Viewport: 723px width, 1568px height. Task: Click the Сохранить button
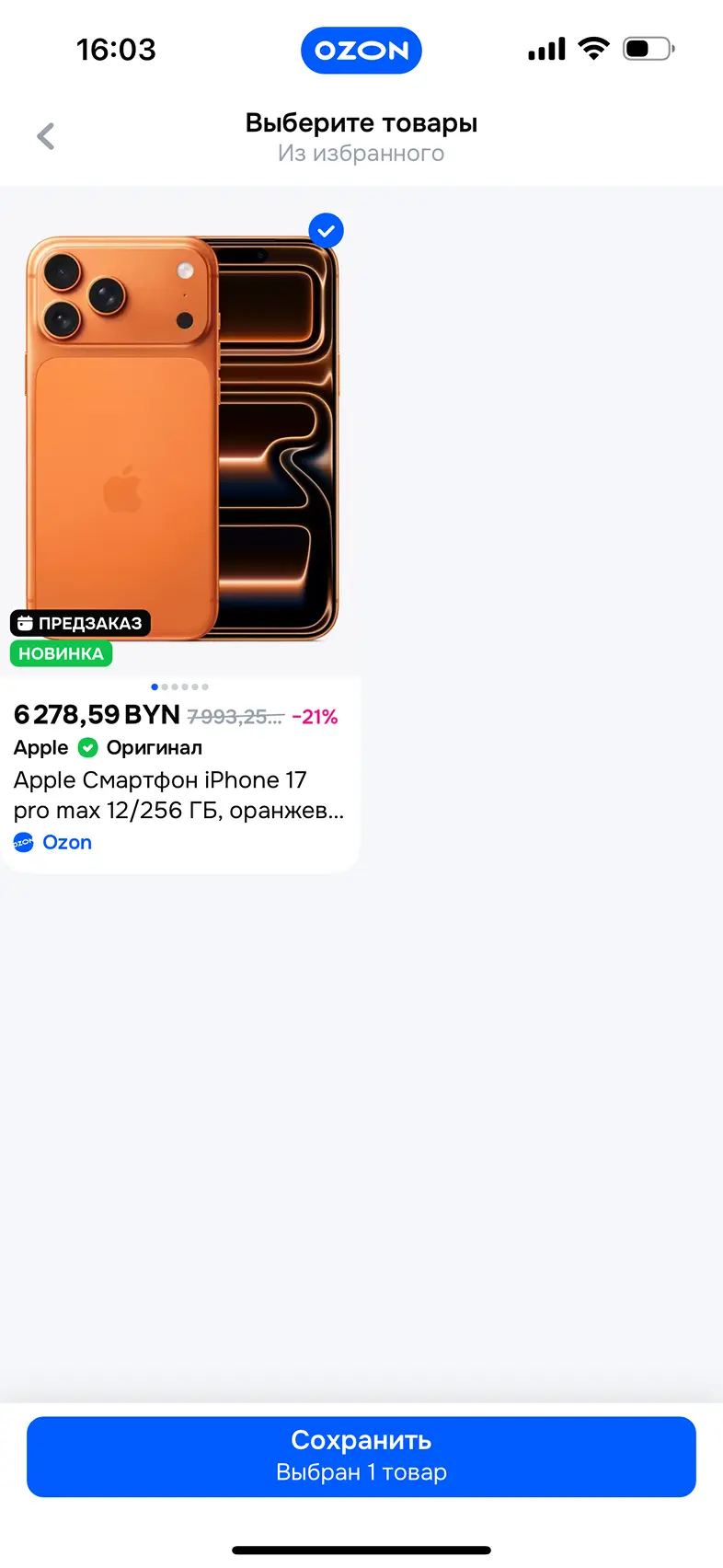coord(361,1457)
